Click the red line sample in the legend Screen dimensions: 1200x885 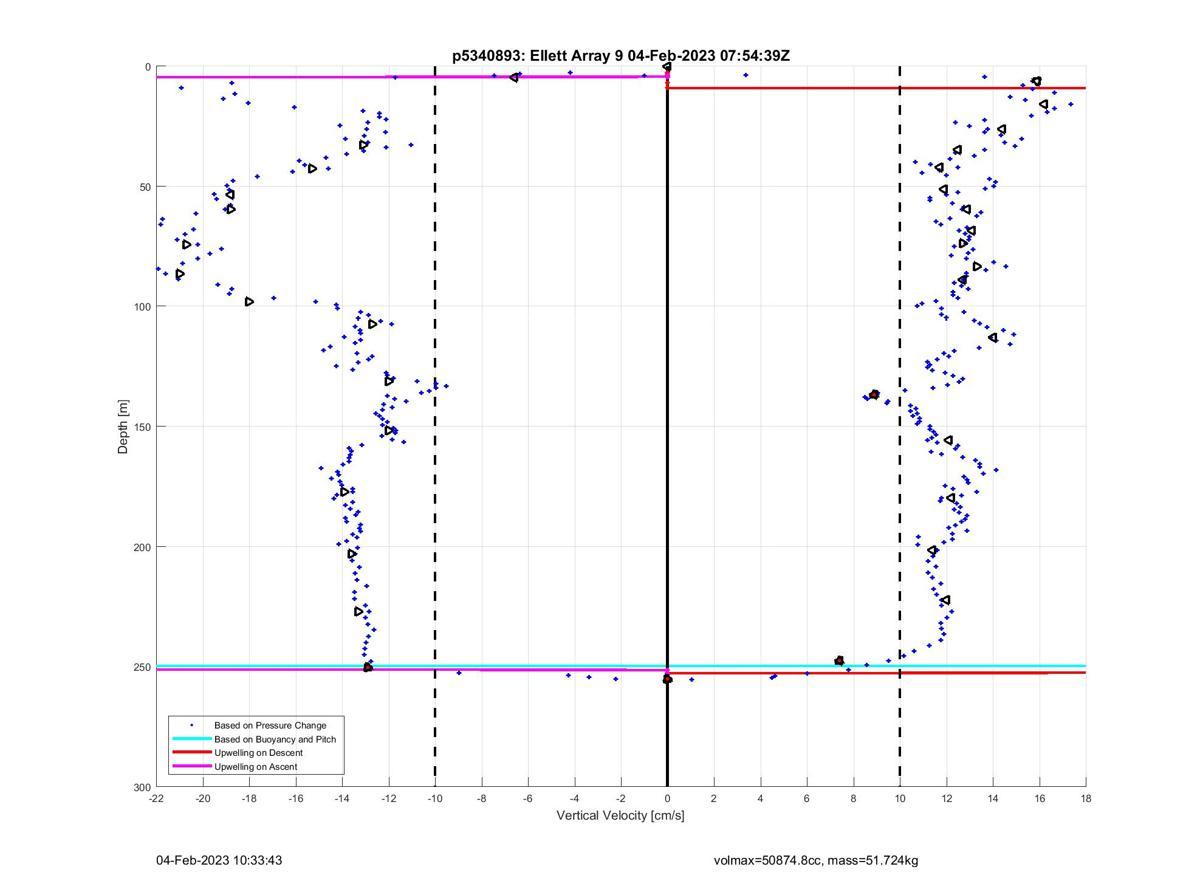click(192, 753)
